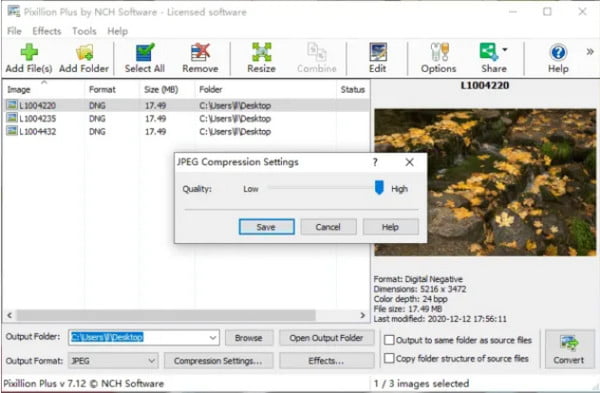Viewport: 600px width, 393px height.
Task: Click the Browse button
Action: pyautogui.click(x=249, y=338)
